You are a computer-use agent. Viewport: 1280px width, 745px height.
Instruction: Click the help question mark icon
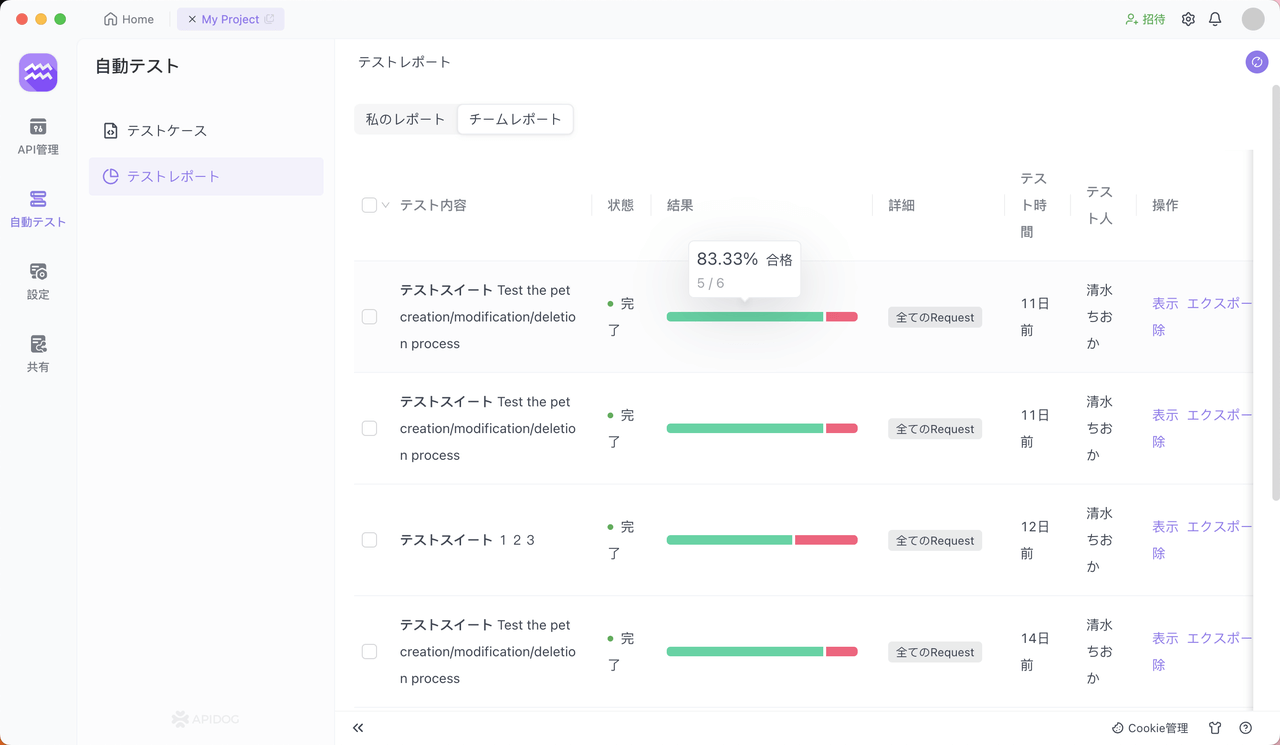1245,728
